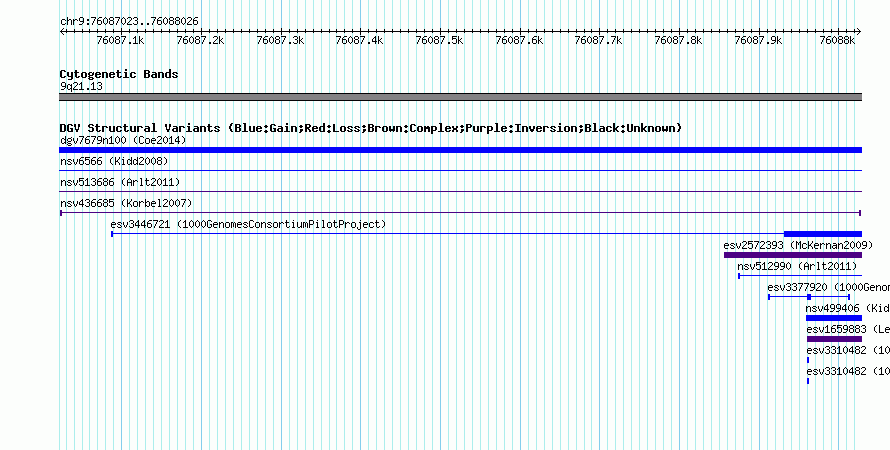Select the 76087.8k ruler tick label
The width and height of the screenshot is (890, 450).
click(679, 41)
